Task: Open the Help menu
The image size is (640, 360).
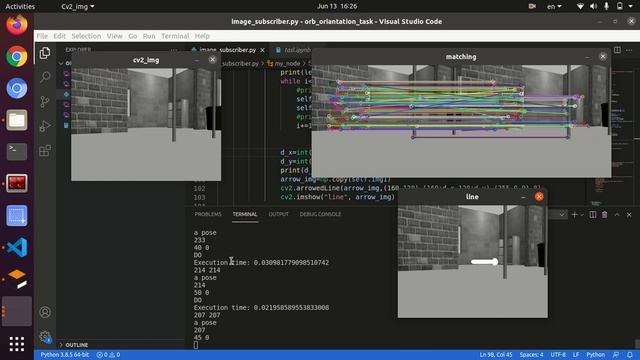Action: click(202, 36)
